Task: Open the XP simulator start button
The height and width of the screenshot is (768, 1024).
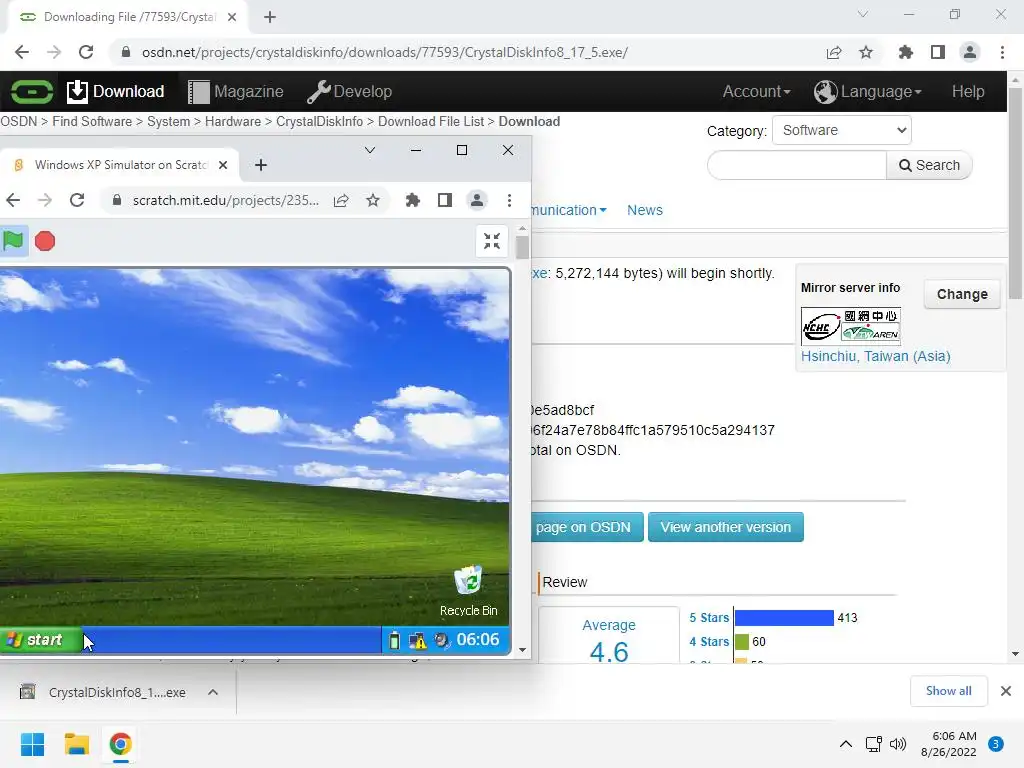Action: point(40,639)
